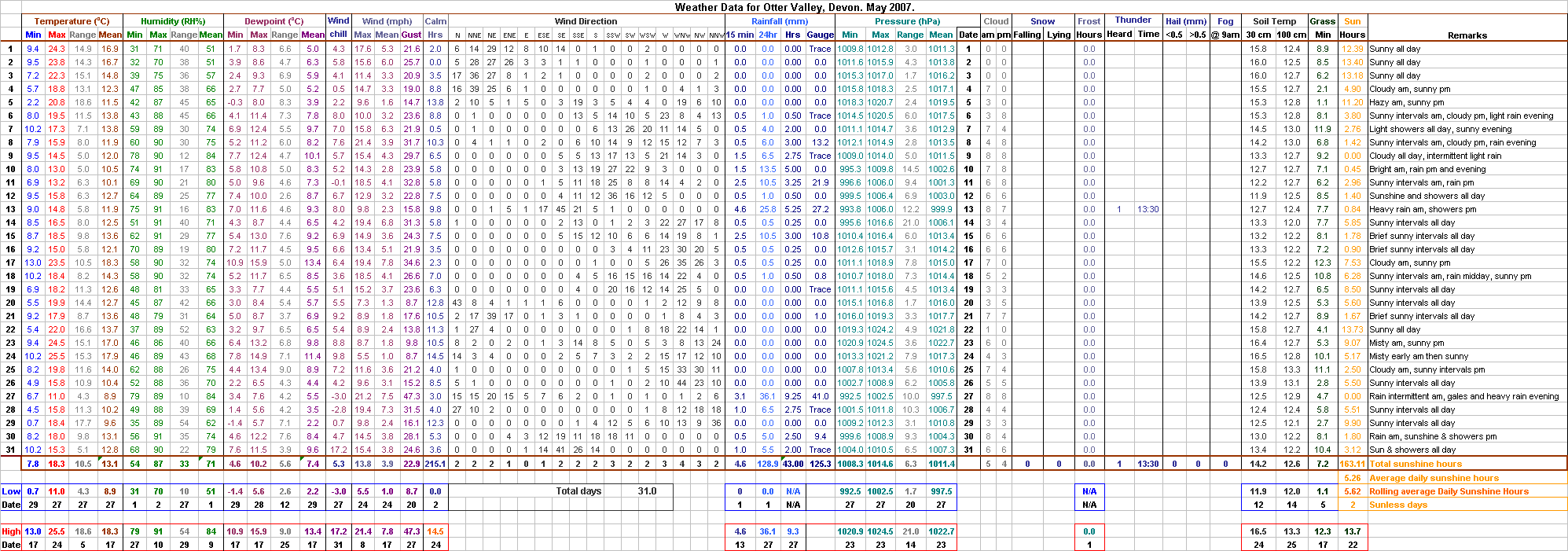This screenshot has height=551, width=1568.
Task: Click the 'Thunder' column header
Action: [x=1133, y=20]
